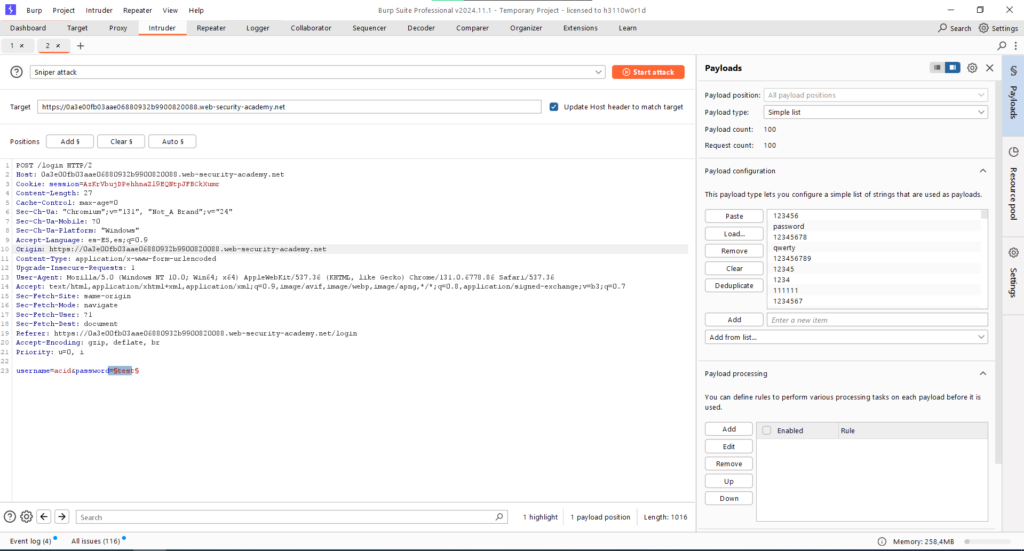Click Down in payload processing

point(729,498)
